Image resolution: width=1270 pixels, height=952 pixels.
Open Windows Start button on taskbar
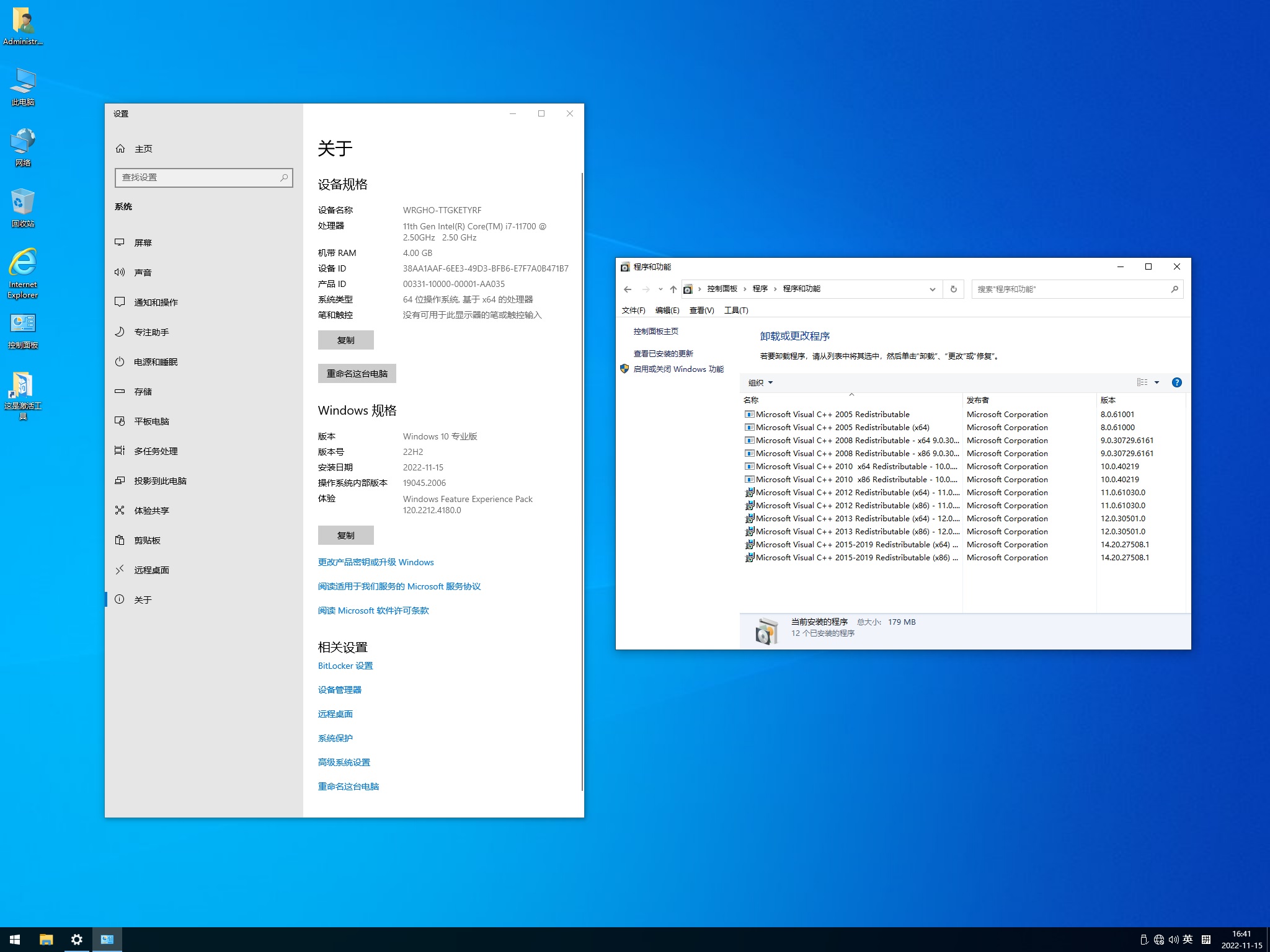click(x=15, y=940)
